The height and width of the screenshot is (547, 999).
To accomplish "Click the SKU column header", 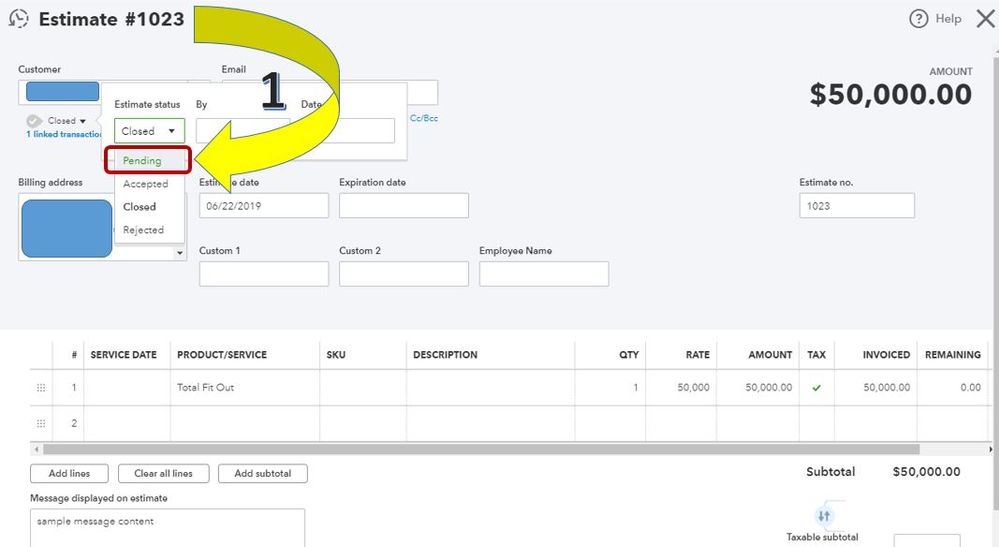I will click(x=336, y=355).
